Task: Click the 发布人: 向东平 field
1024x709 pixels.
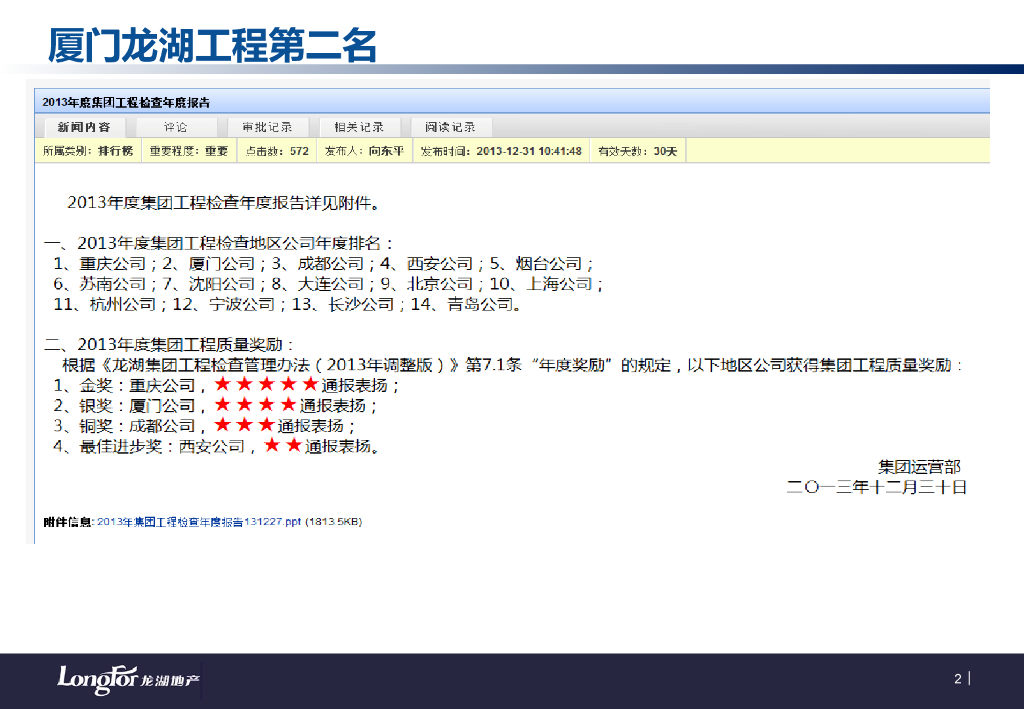Action: [x=364, y=151]
